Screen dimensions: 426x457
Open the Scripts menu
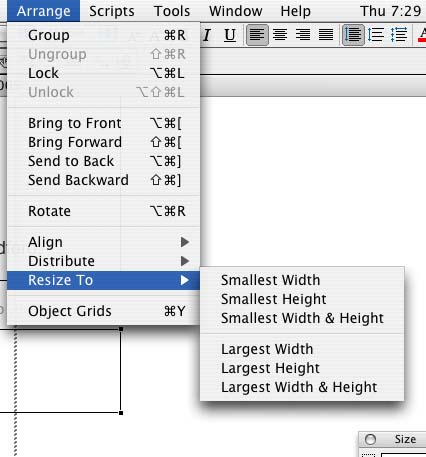[112, 11]
